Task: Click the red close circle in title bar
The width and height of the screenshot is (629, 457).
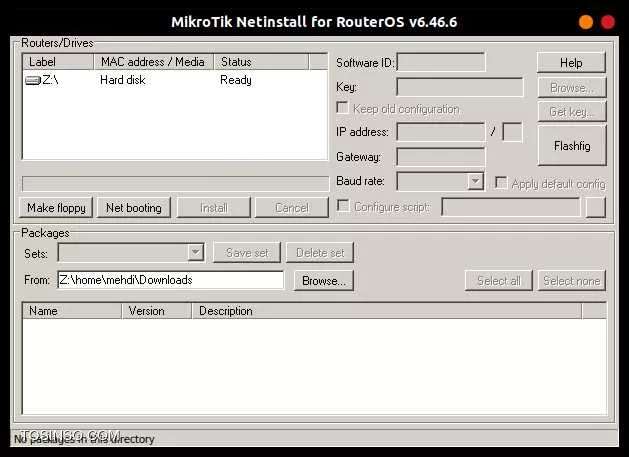Action: coord(608,22)
